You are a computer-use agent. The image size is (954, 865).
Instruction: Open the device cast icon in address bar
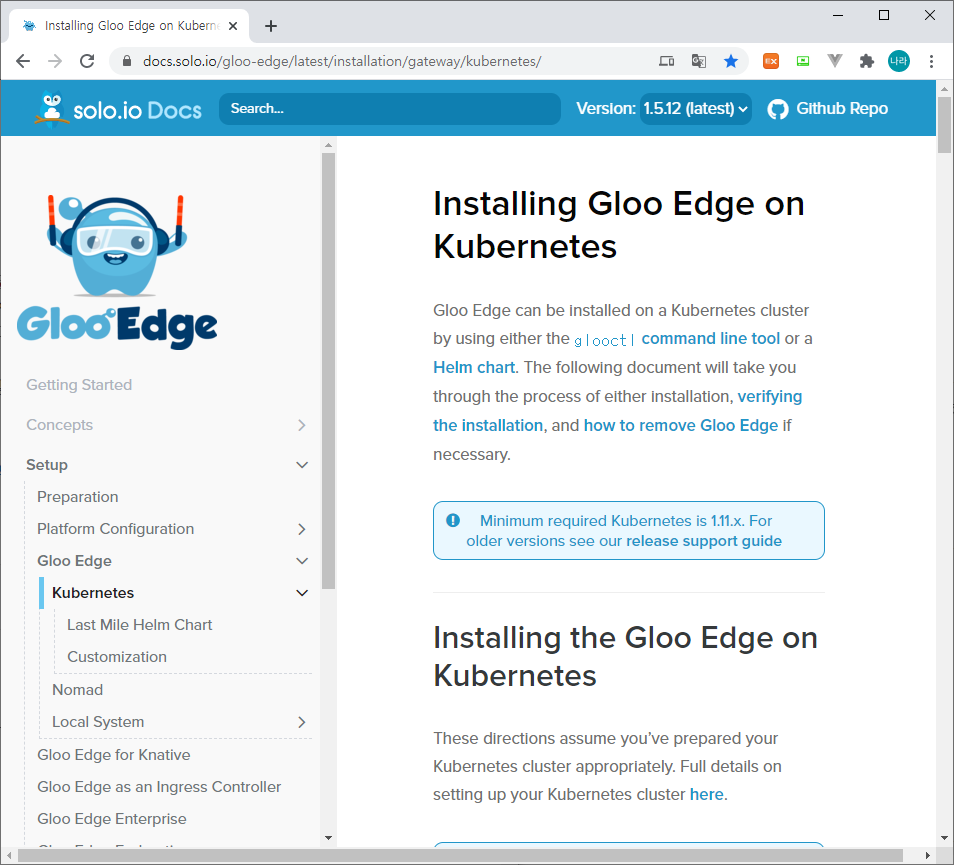(x=667, y=61)
